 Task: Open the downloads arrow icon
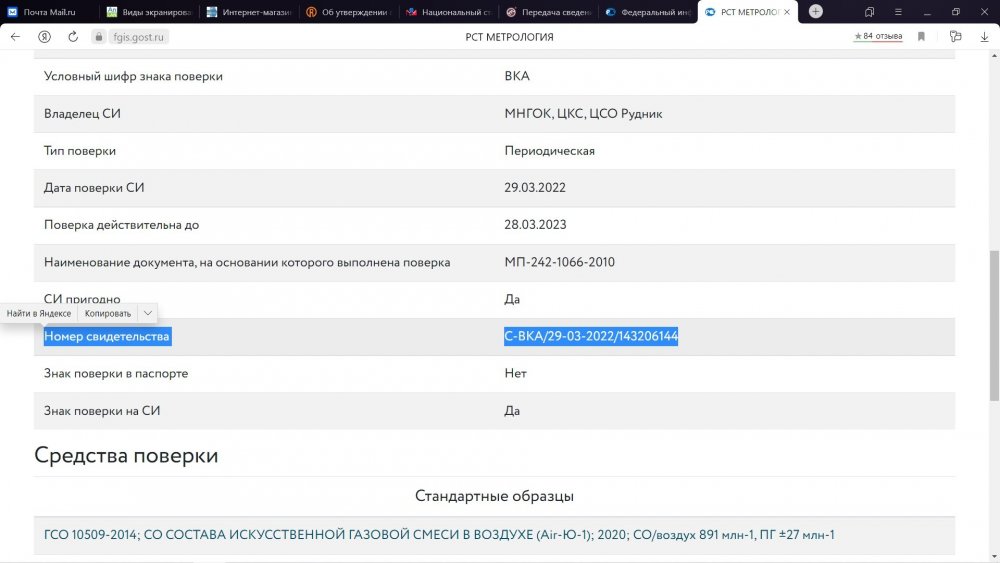(984, 36)
